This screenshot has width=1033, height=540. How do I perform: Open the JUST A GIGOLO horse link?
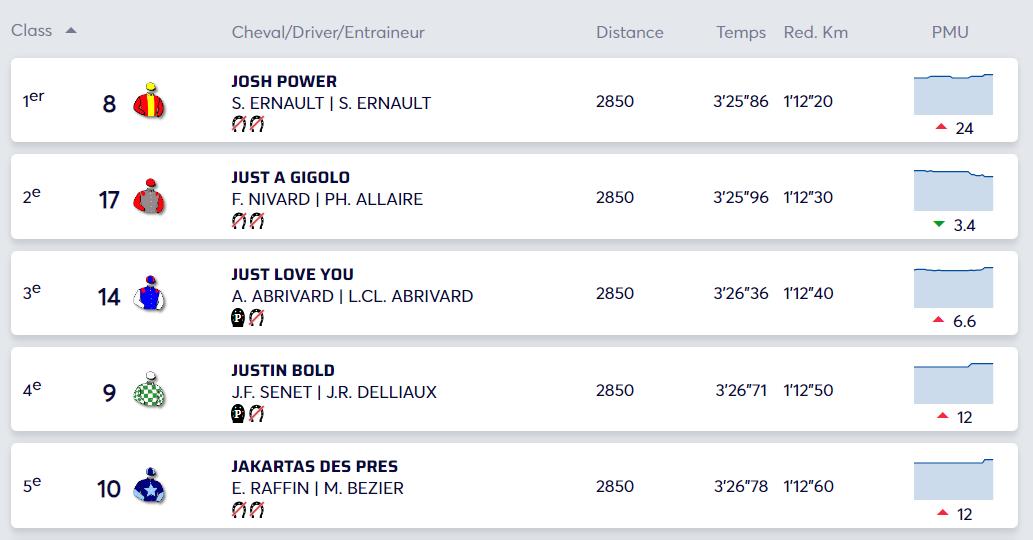tap(291, 178)
